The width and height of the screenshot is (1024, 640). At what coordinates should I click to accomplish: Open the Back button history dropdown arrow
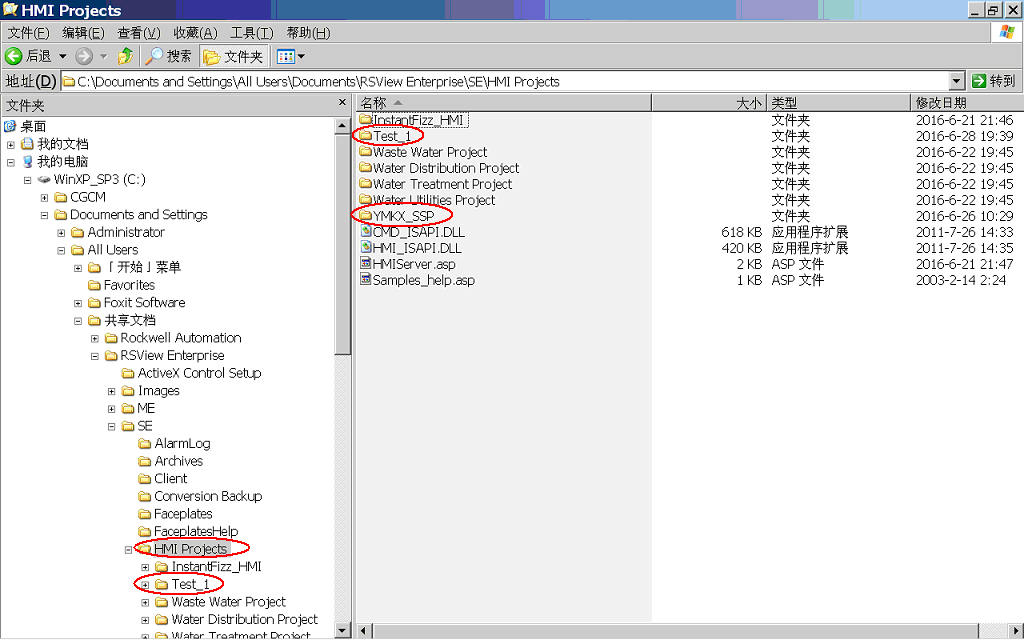click(x=63, y=56)
